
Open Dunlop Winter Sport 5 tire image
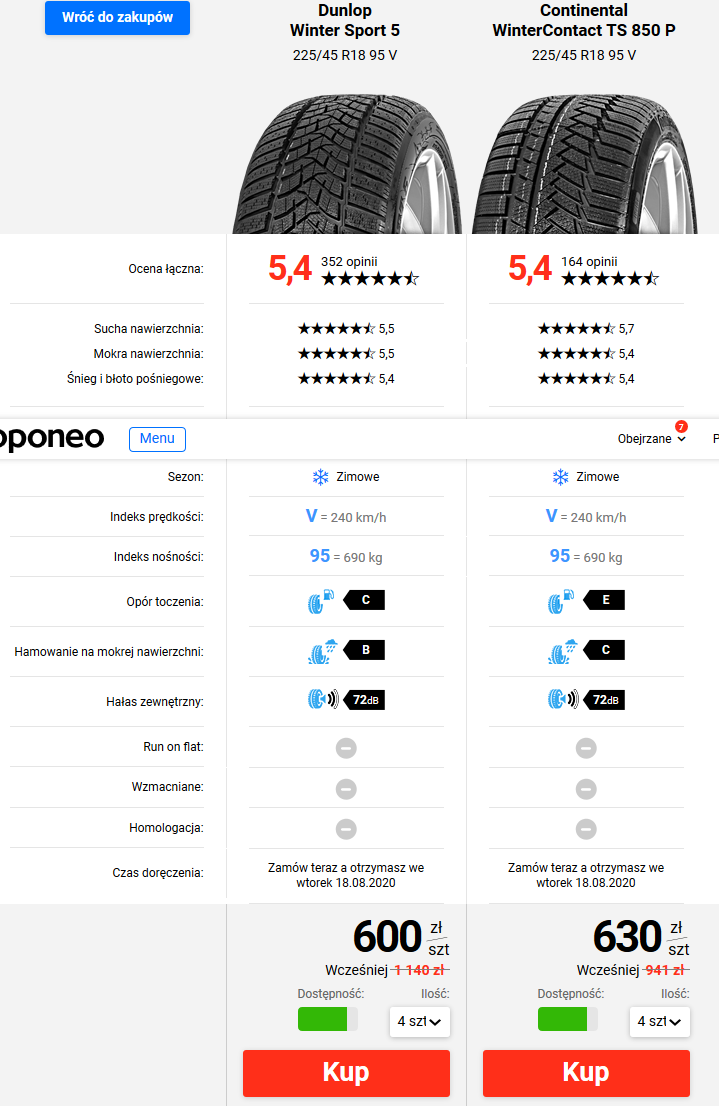pos(346,164)
